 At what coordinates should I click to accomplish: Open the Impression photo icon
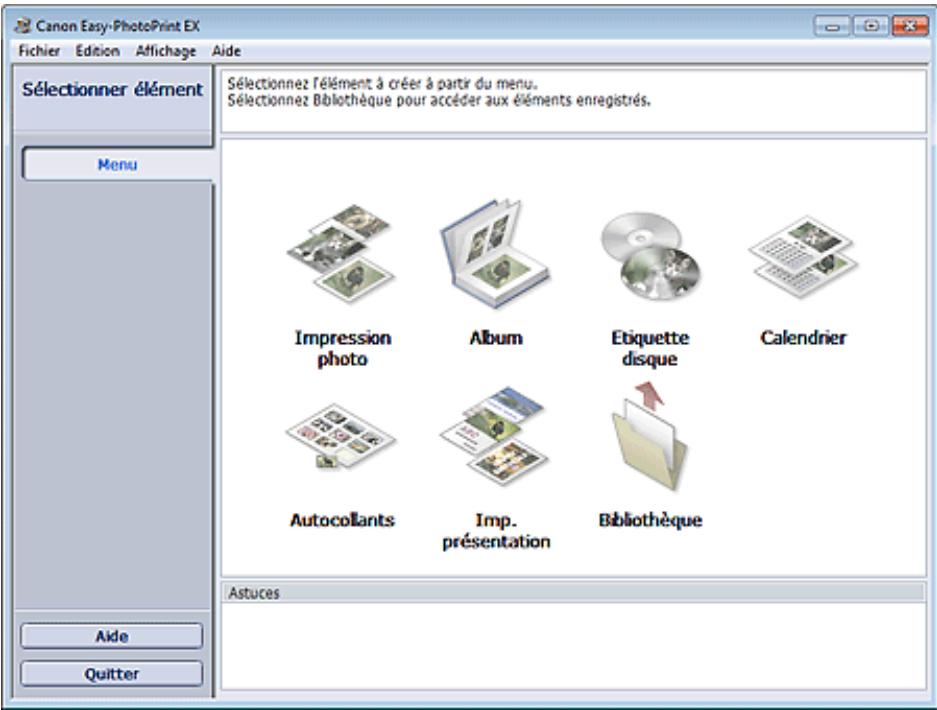[341, 254]
